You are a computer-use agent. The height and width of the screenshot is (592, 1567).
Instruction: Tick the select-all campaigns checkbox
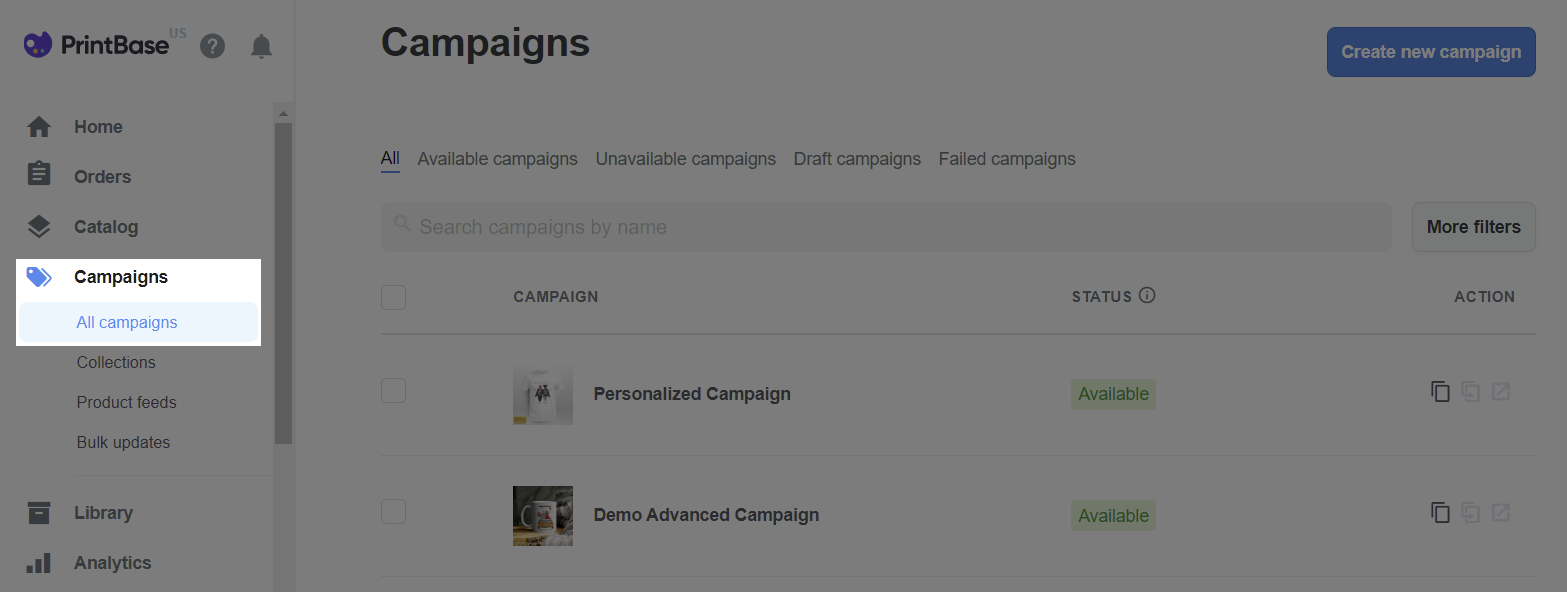393,297
